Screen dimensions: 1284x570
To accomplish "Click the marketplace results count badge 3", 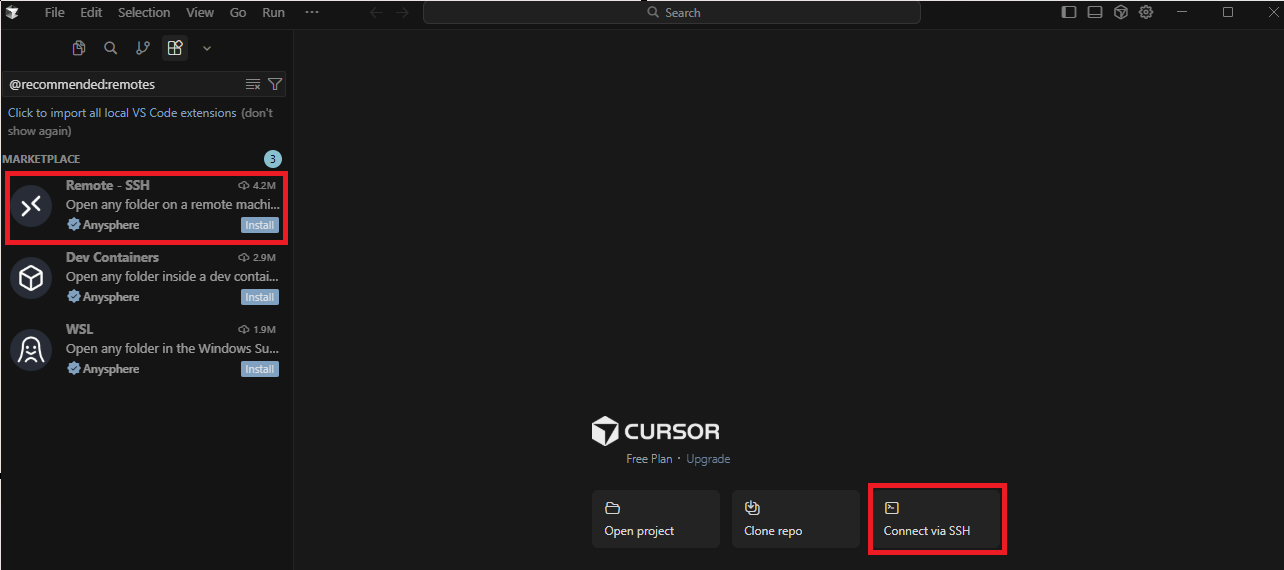I will (x=273, y=159).
